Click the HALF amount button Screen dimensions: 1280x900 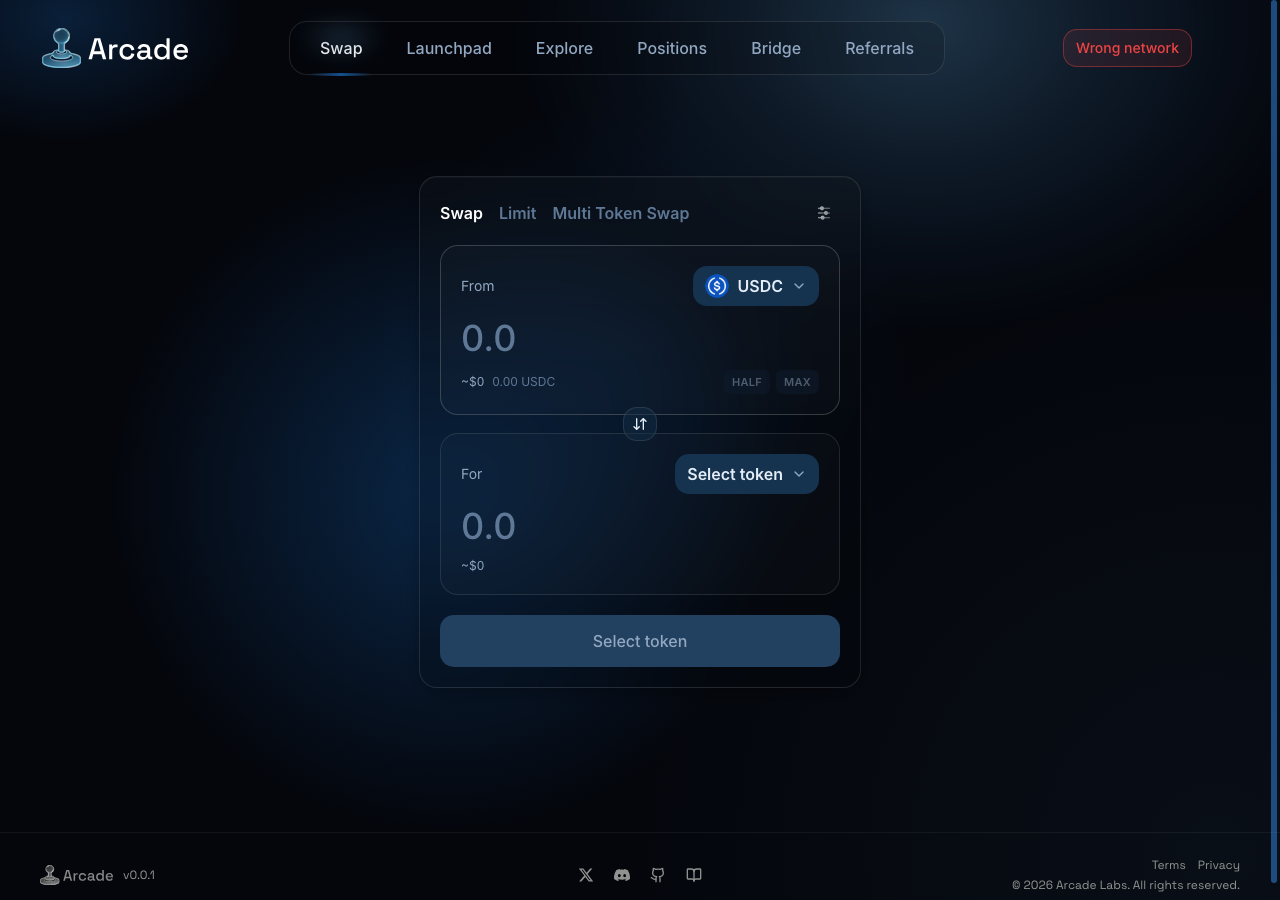pos(747,382)
